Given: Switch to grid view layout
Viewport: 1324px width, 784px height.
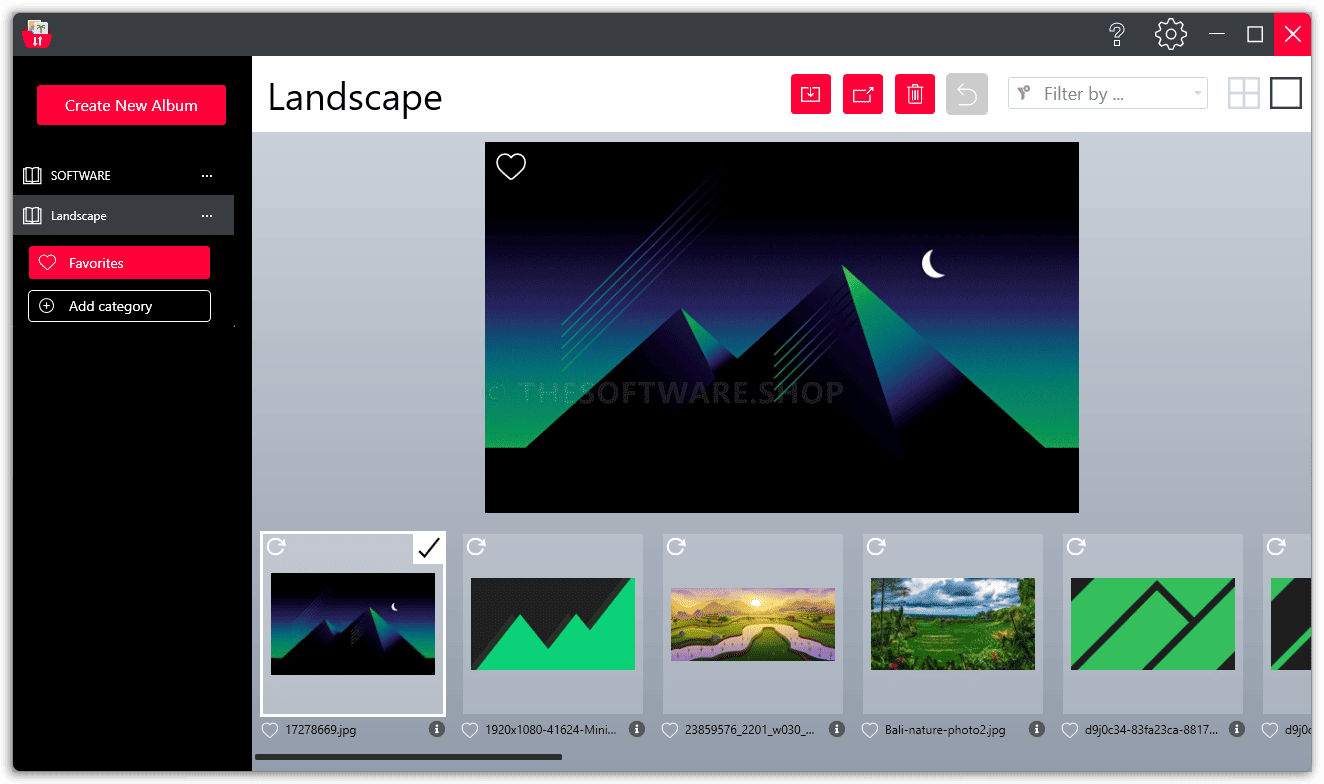Looking at the screenshot, I should (x=1244, y=93).
